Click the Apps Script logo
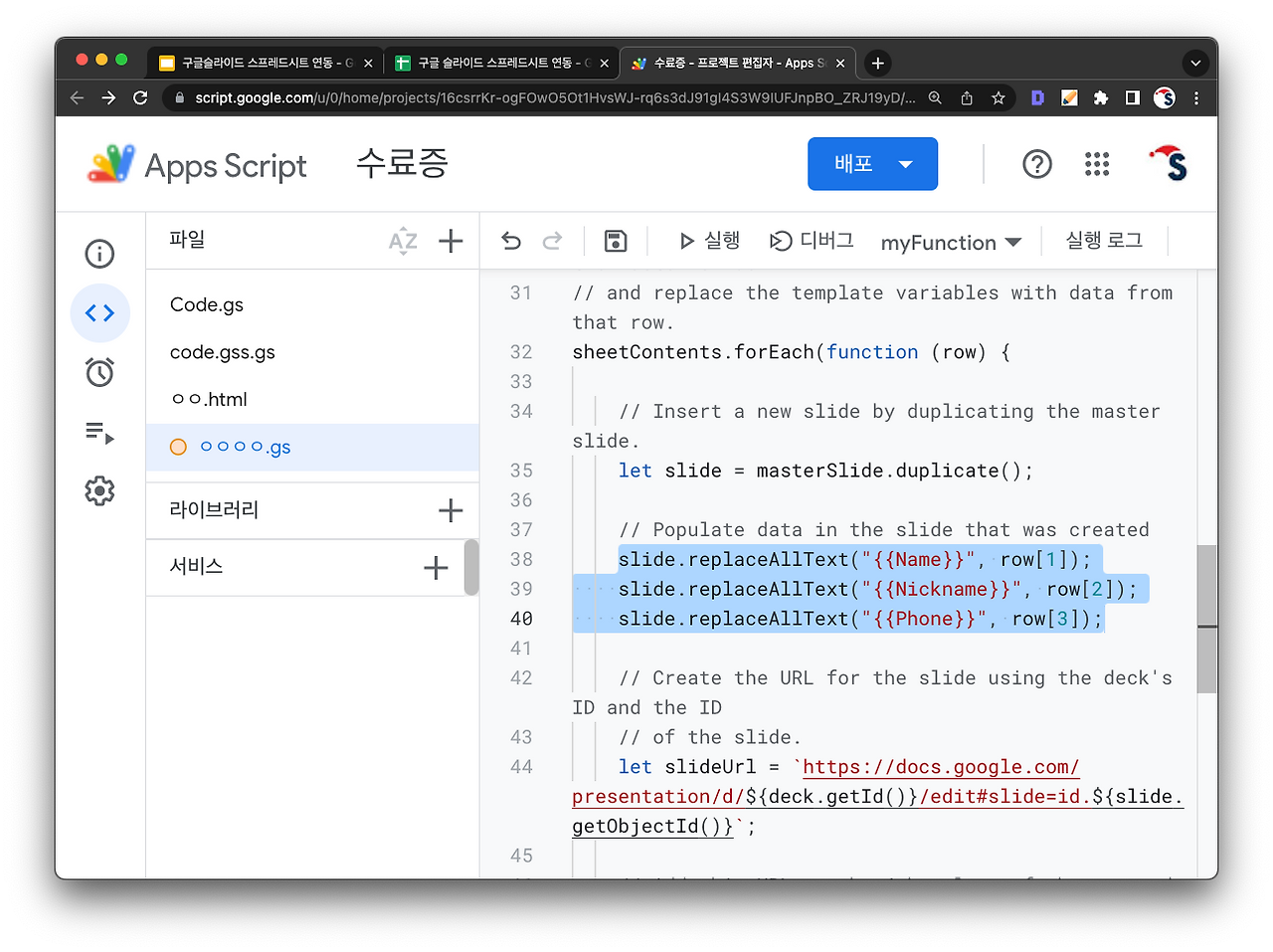Image resolution: width=1273 pixels, height=952 pixels. pyautogui.click(x=197, y=165)
